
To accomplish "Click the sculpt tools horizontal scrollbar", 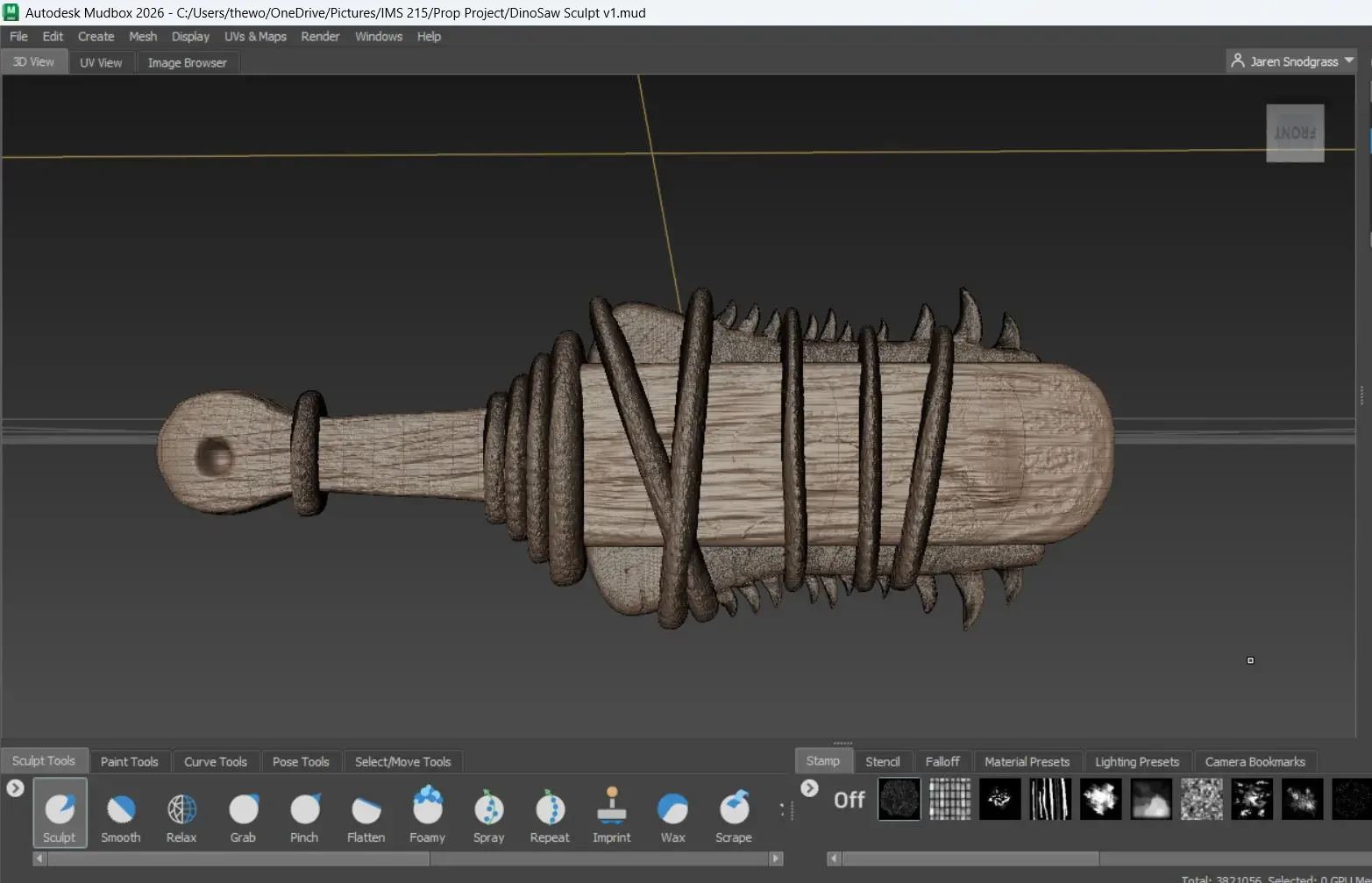I will pos(238,858).
